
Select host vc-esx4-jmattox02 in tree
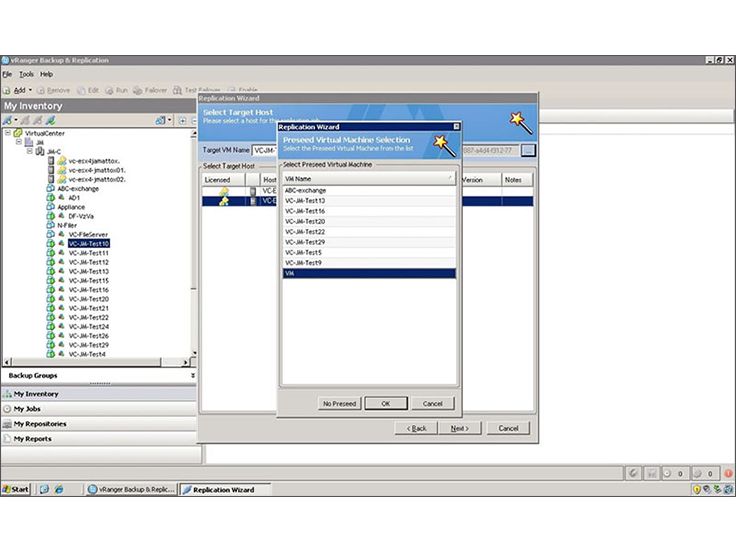[x=97, y=179]
